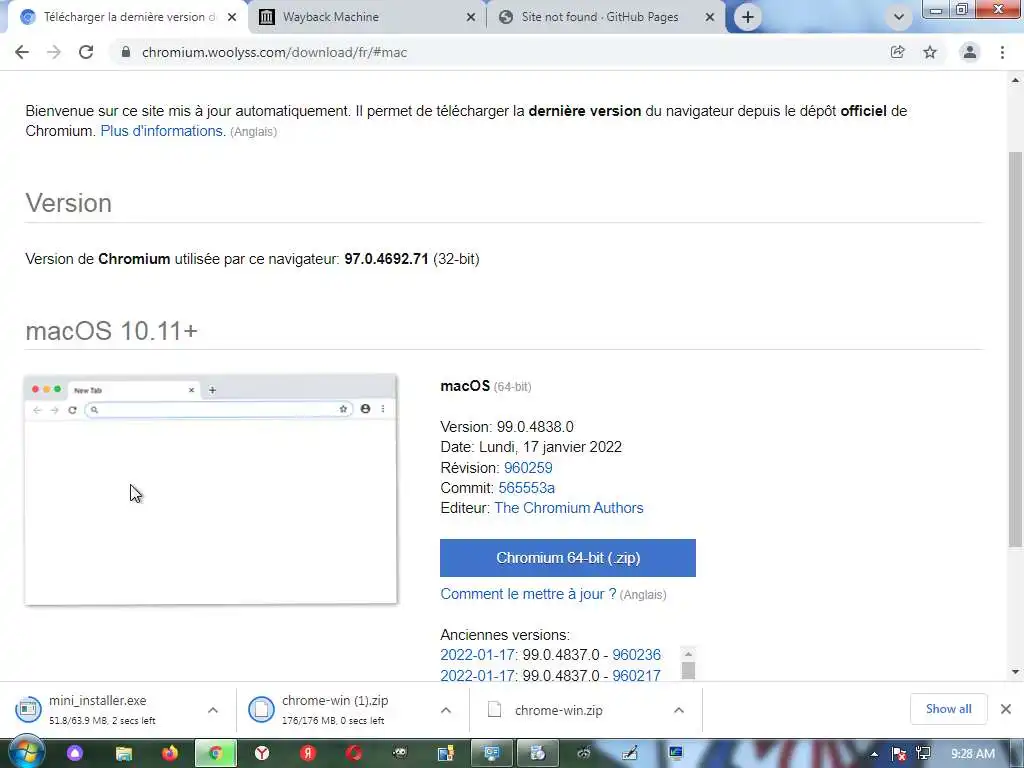The width and height of the screenshot is (1024, 768).
Task: Click the Chrome taskbar button
Action: pos(216,754)
